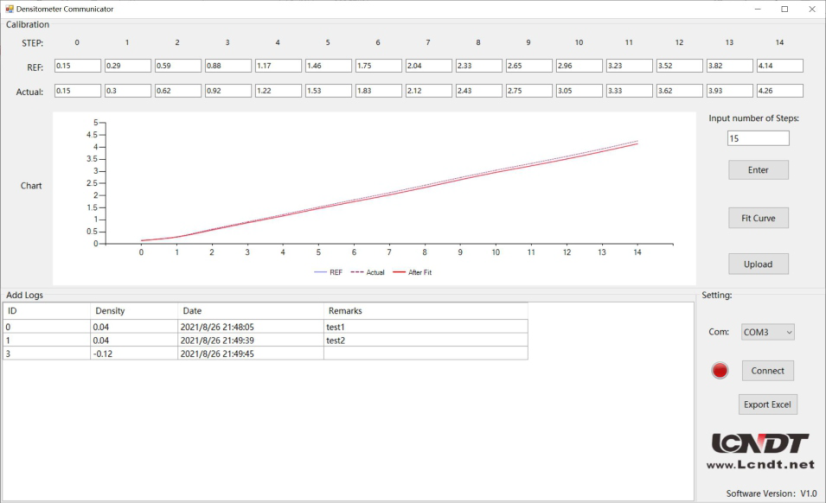The width and height of the screenshot is (826, 503).
Task: Select the ID 3 cell in logs
Action: tap(47, 353)
